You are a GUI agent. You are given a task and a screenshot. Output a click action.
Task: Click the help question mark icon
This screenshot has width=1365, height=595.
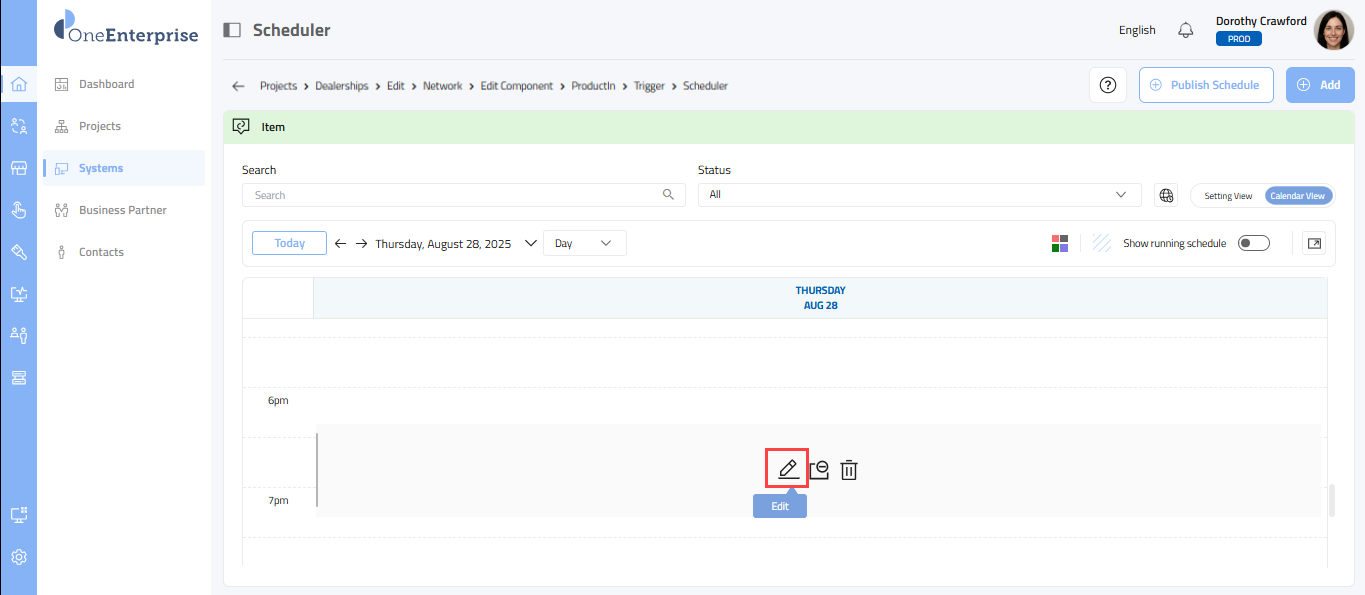tap(1108, 85)
